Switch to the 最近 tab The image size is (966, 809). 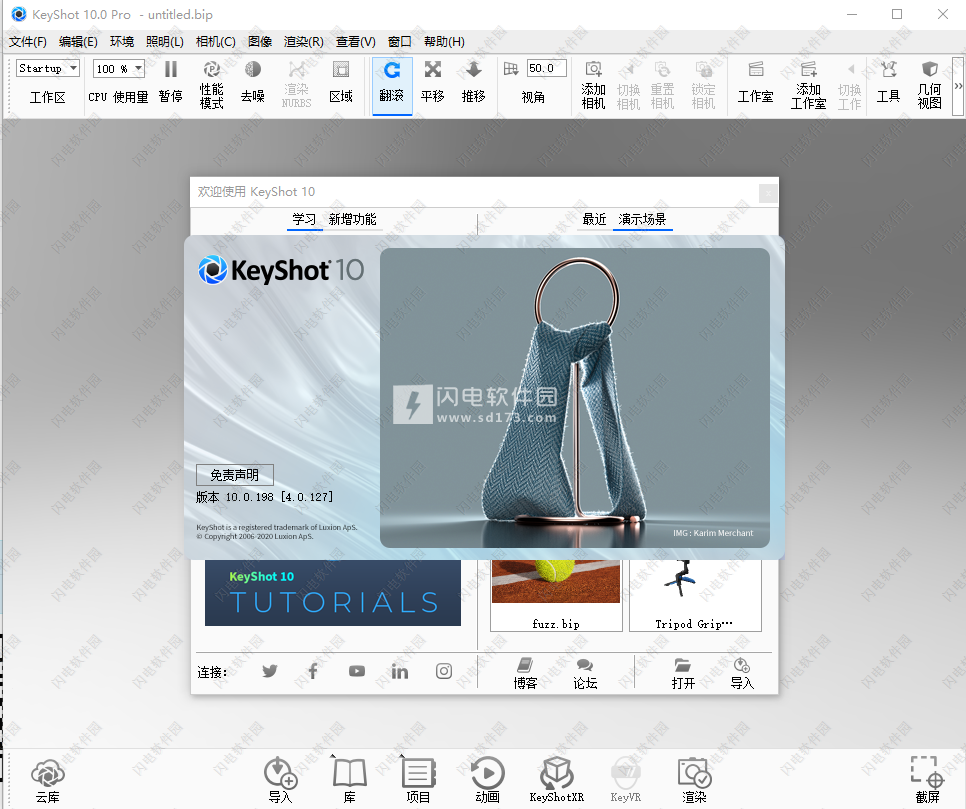coord(595,219)
